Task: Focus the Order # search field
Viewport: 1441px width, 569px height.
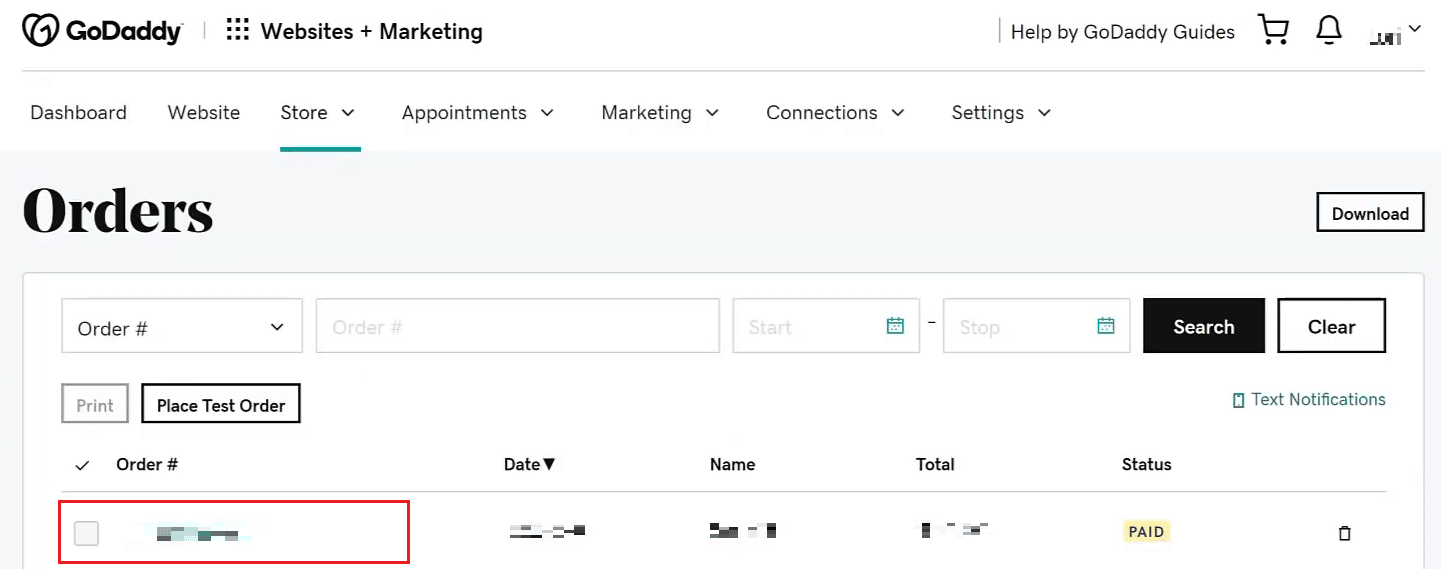Action: pyautogui.click(x=518, y=326)
